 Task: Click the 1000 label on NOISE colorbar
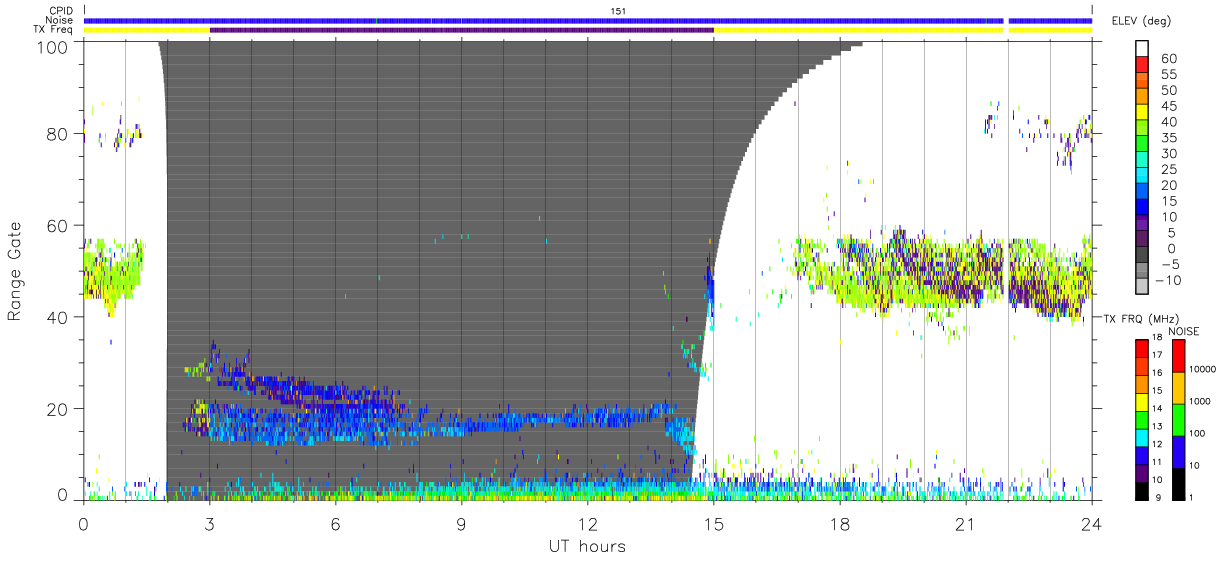pyautogui.click(x=1199, y=401)
